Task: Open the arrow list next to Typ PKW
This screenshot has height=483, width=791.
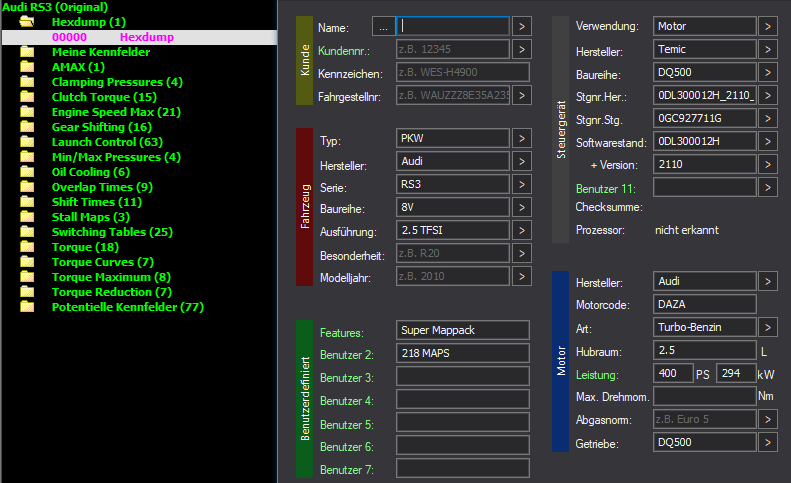Action: pyautogui.click(x=522, y=138)
